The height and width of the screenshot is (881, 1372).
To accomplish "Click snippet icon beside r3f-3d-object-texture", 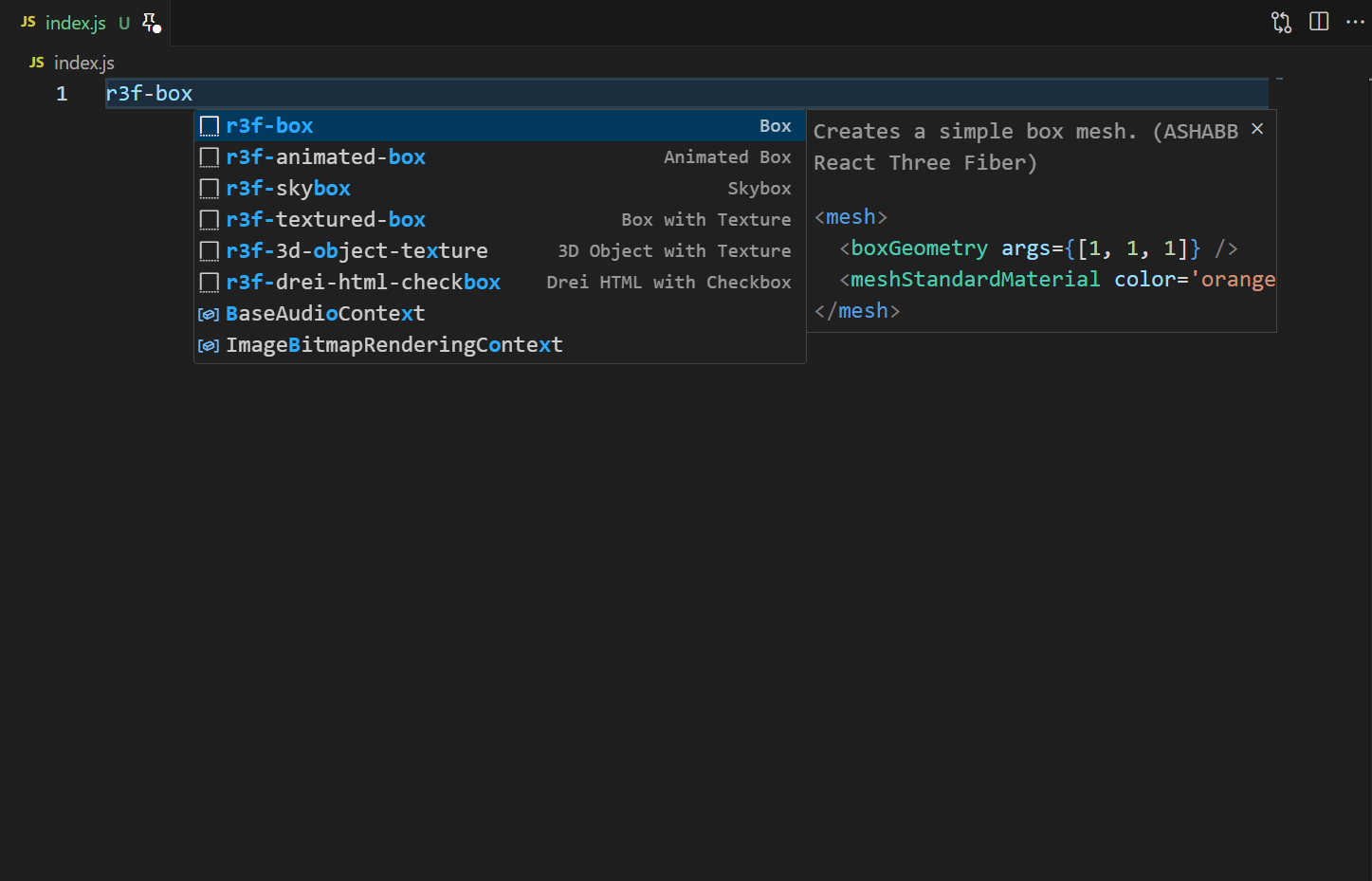I will click(x=210, y=251).
